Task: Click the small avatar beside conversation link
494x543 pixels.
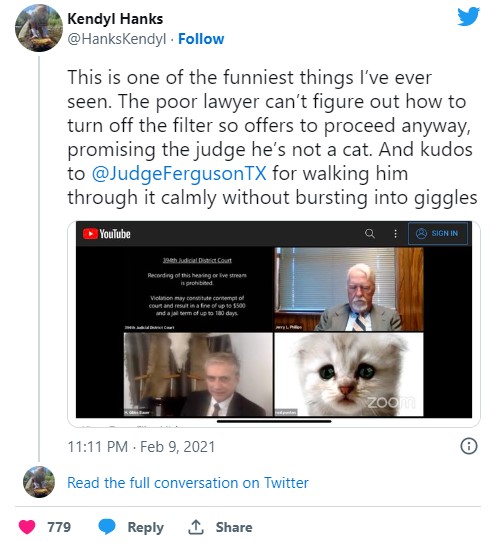Action: (x=39, y=482)
